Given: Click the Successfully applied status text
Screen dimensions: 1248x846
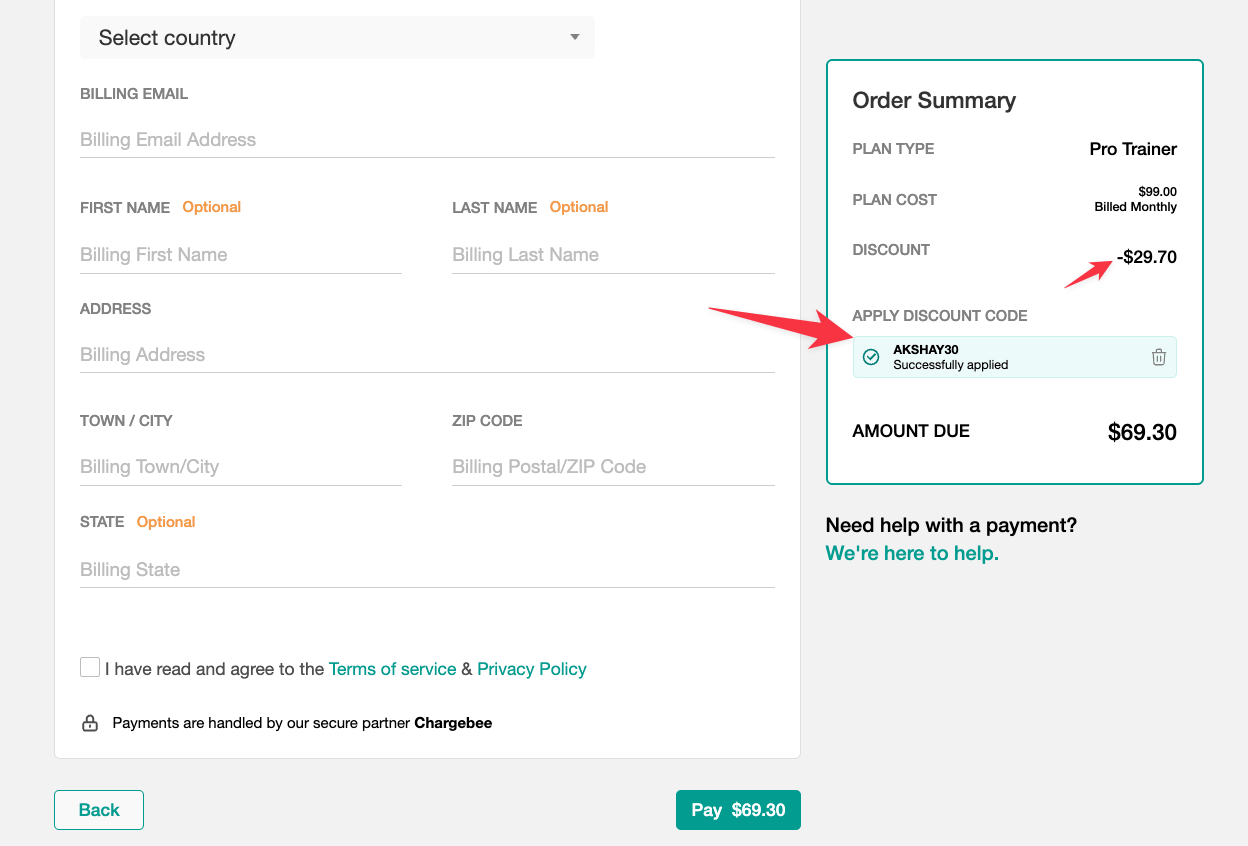Looking at the screenshot, I should pyautogui.click(x=951, y=365).
